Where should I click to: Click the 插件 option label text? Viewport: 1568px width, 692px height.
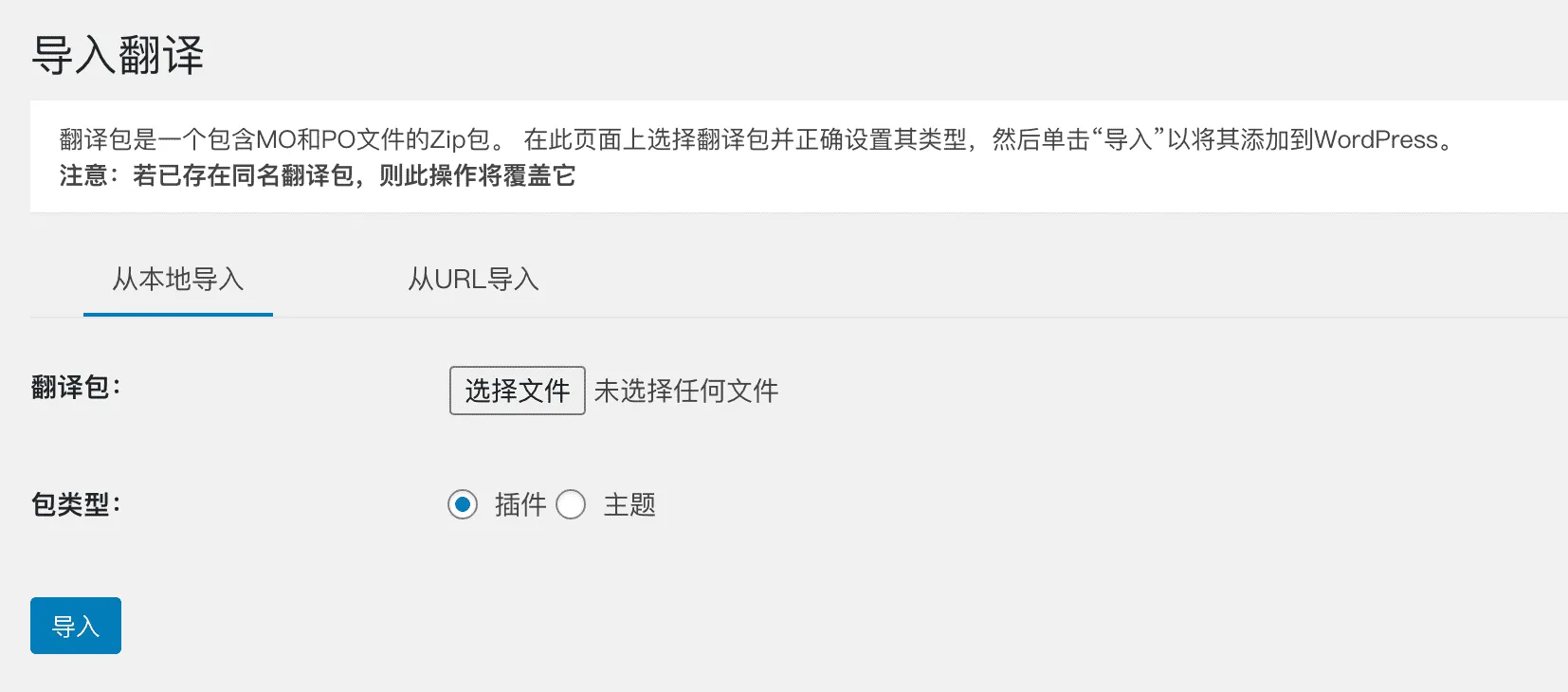pyautogui.click(x=520, y=504)
